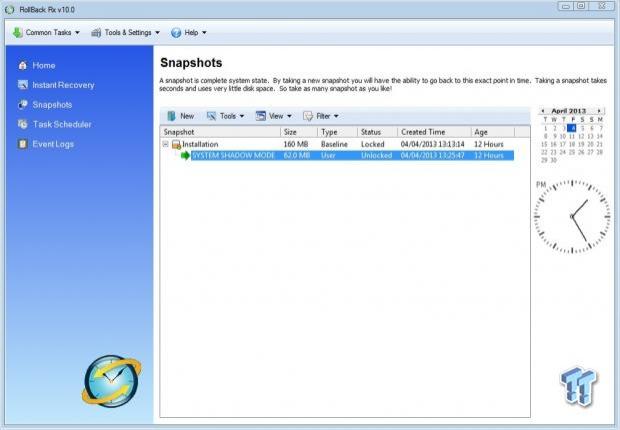The height and width of the screenshot is (430, 620).
Task: Sort by Type column header
Action: pyautogui.click(x=337, y=132)
